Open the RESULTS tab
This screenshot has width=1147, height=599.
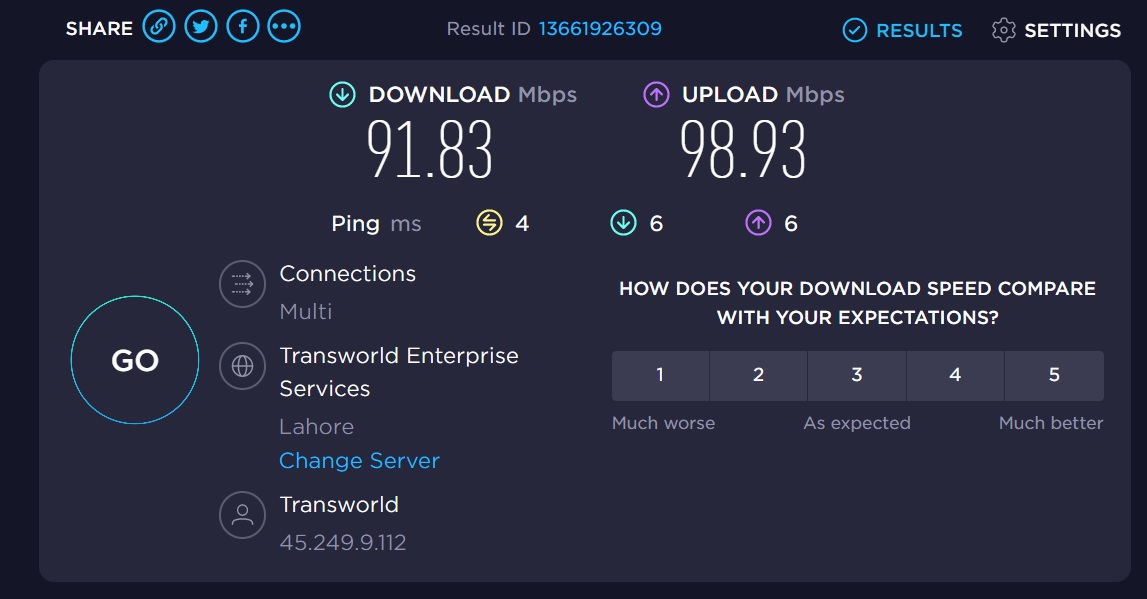[903, 30]
